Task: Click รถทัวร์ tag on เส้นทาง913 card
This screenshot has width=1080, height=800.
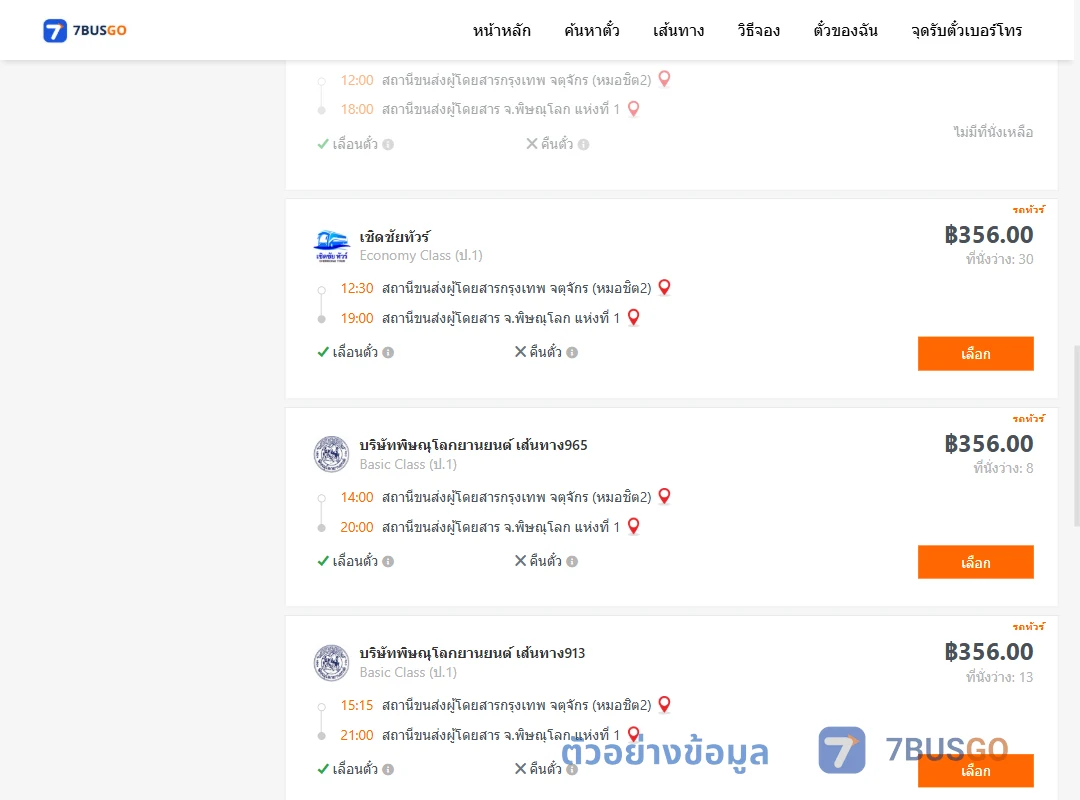Action: pyautogui.click(x=1028, y=626)
